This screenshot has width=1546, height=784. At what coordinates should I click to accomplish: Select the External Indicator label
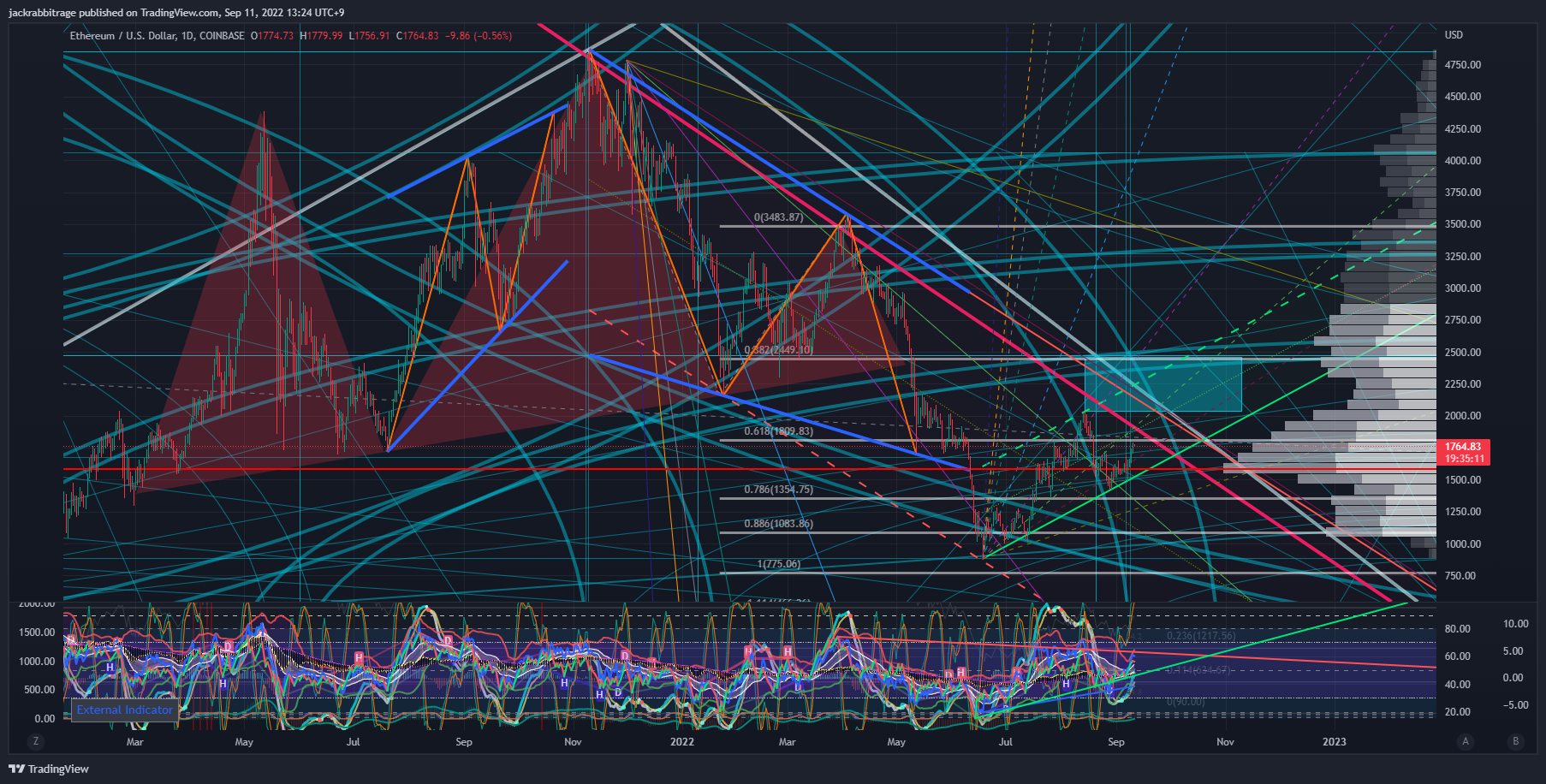(125, 710)
